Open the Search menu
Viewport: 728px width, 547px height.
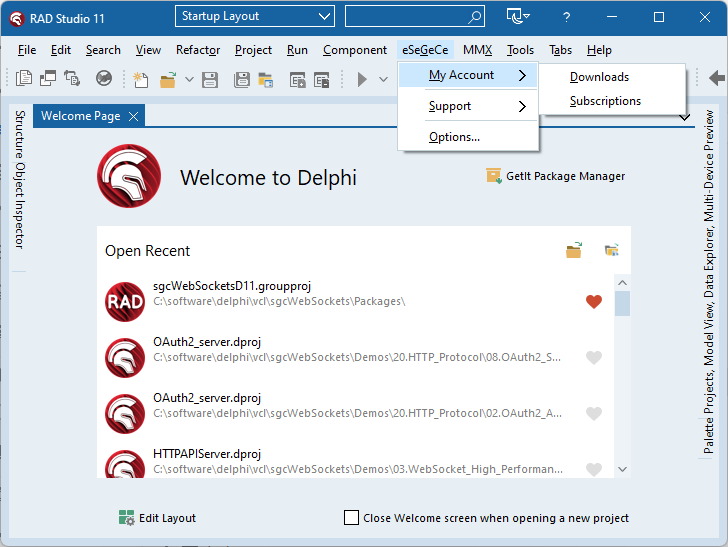pyautogui.click(x=103, y=50)
